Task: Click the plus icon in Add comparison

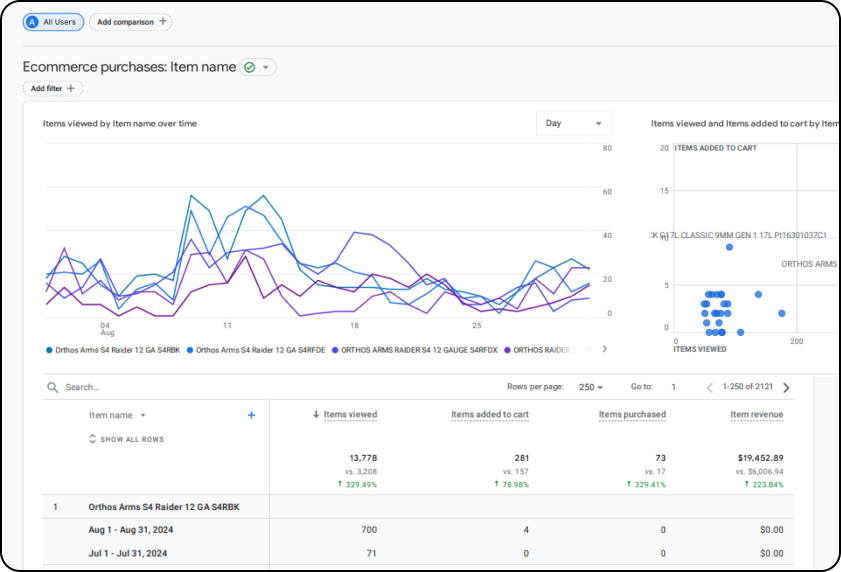Action: (x=163, y=21)
